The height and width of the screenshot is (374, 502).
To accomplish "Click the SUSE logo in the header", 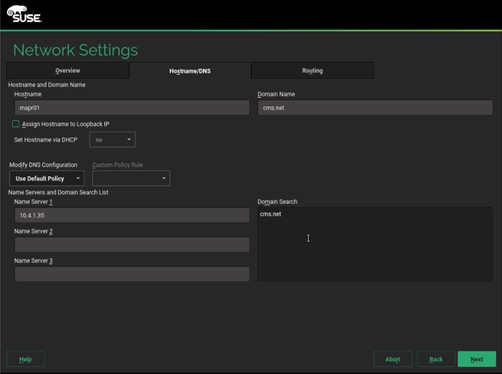I will 24,14.
